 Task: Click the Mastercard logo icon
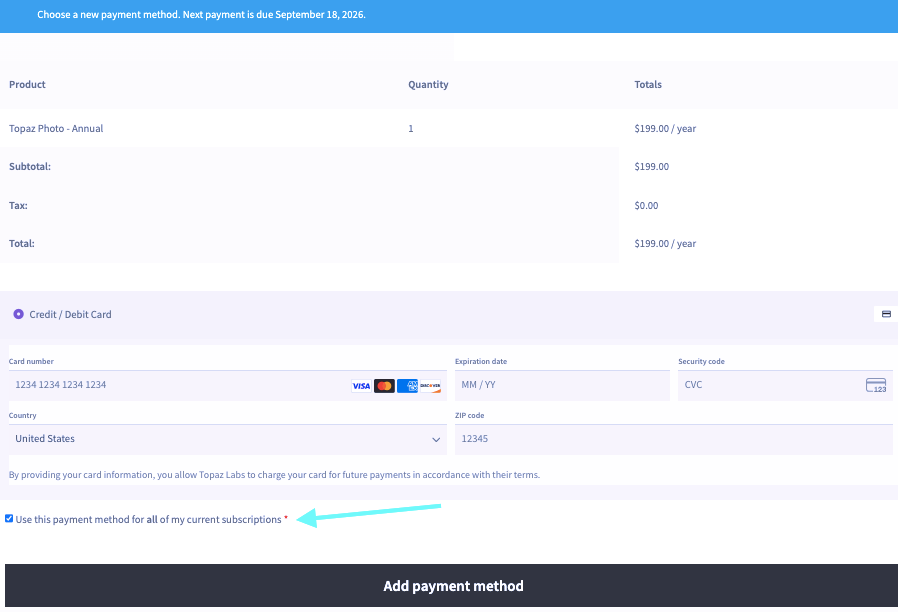384,386
